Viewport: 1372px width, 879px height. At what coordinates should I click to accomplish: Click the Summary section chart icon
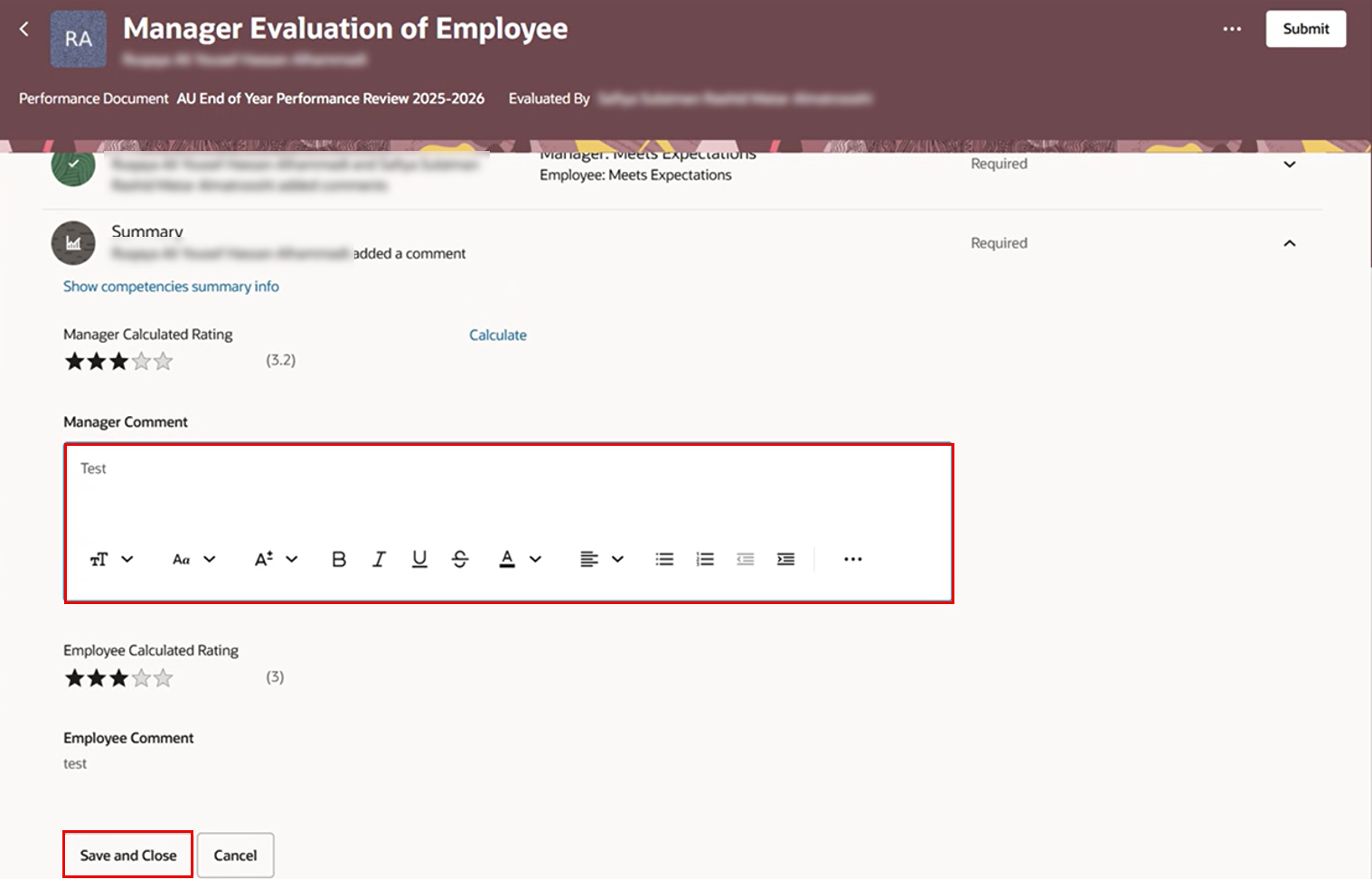tap(73, 243)
